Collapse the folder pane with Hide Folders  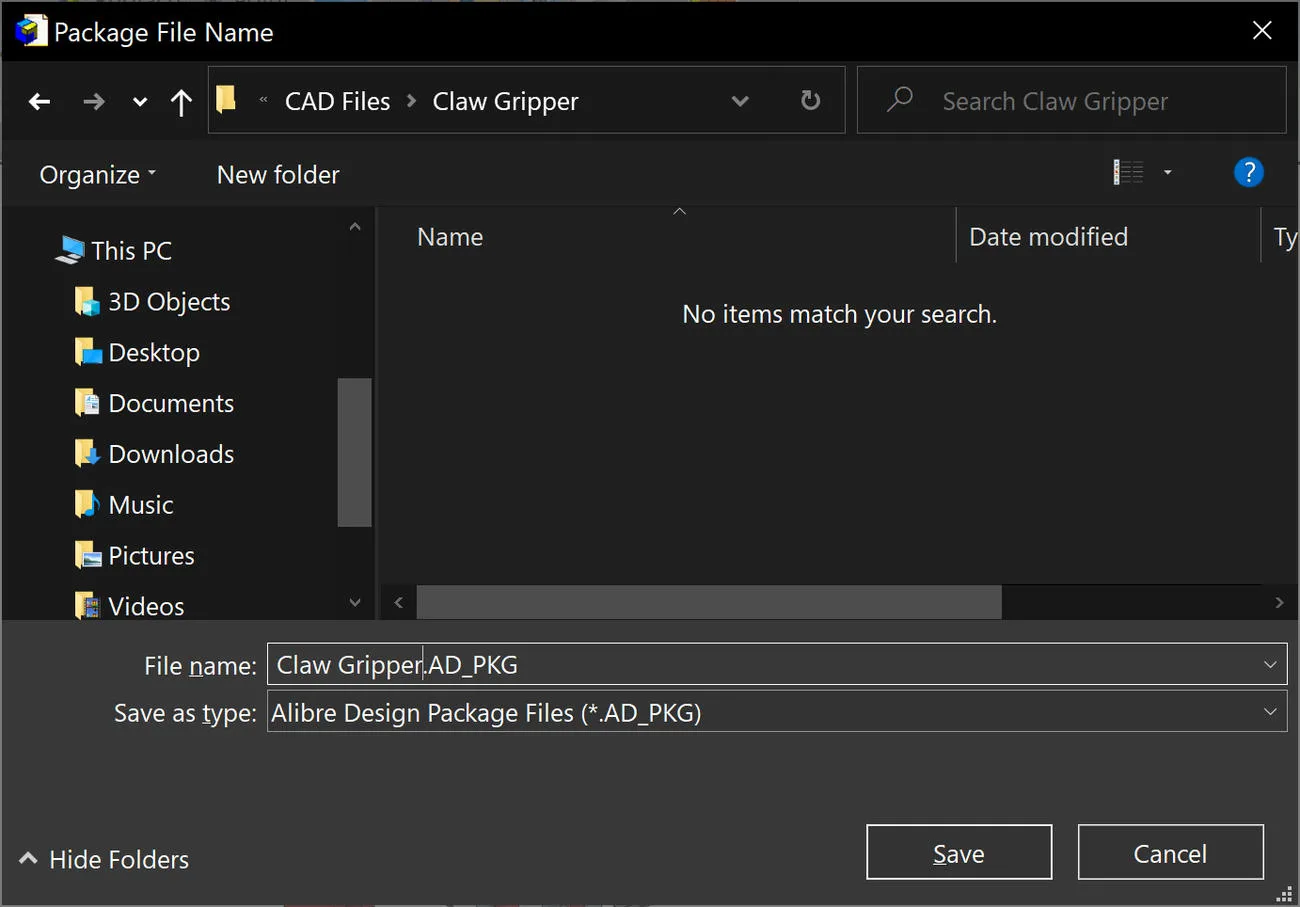[104, 859]
